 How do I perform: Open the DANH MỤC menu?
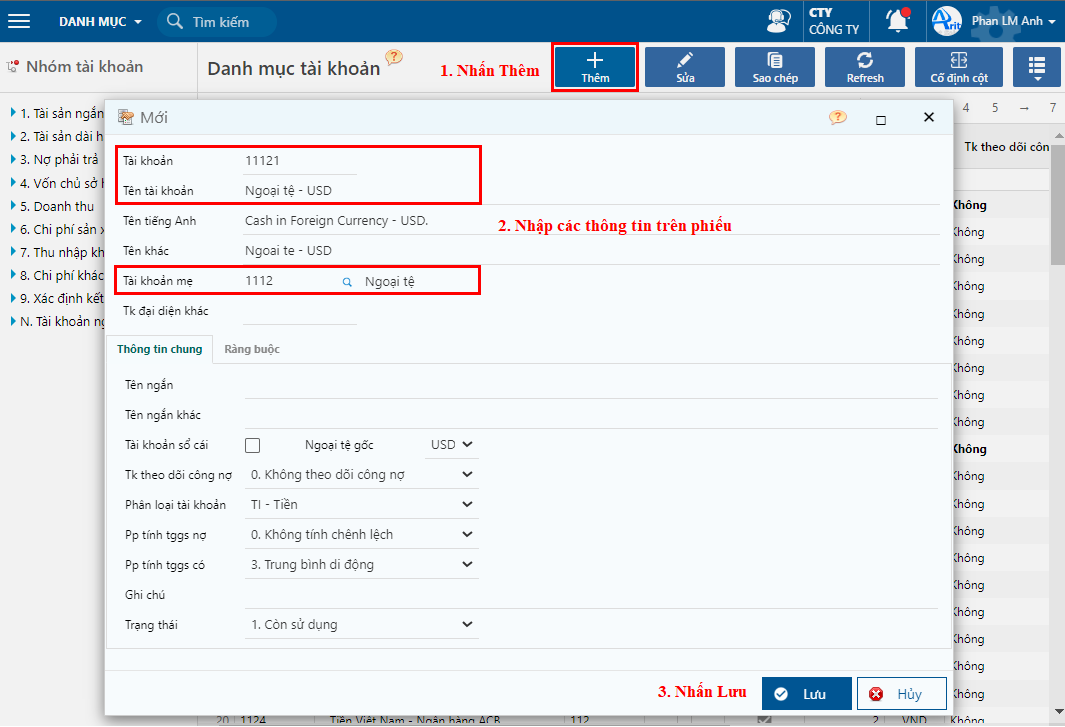[x=100, y=21]
